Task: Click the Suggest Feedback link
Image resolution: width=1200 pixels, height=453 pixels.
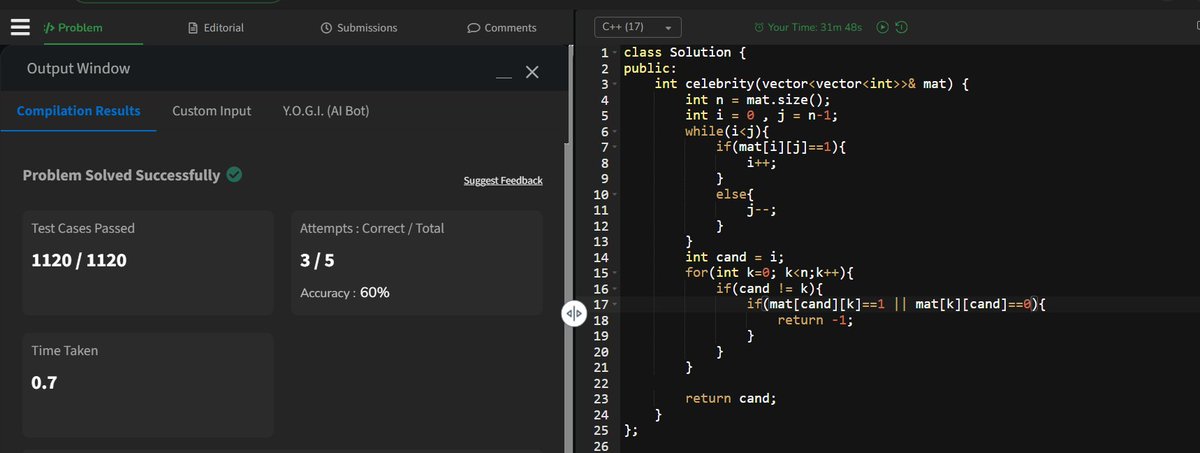Action: [x=503, y=180]
